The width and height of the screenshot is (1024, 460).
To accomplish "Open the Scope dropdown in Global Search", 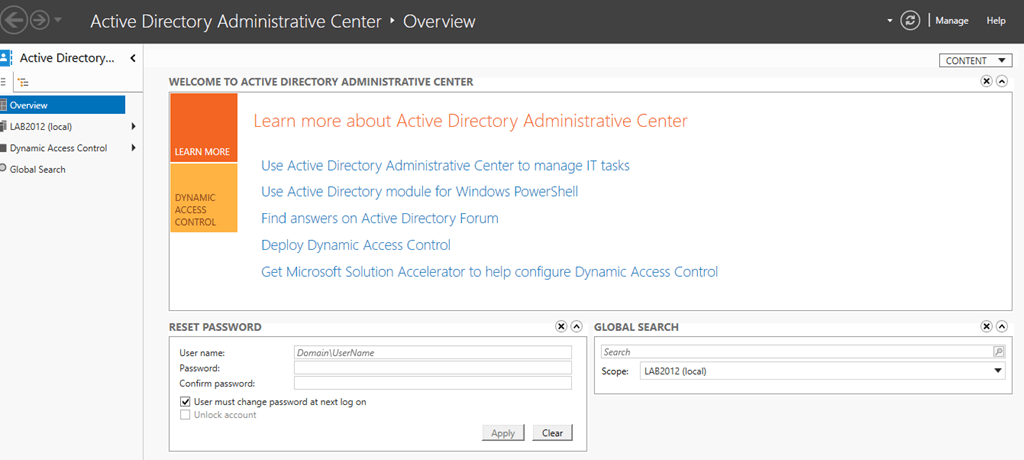I will (997, 371).
